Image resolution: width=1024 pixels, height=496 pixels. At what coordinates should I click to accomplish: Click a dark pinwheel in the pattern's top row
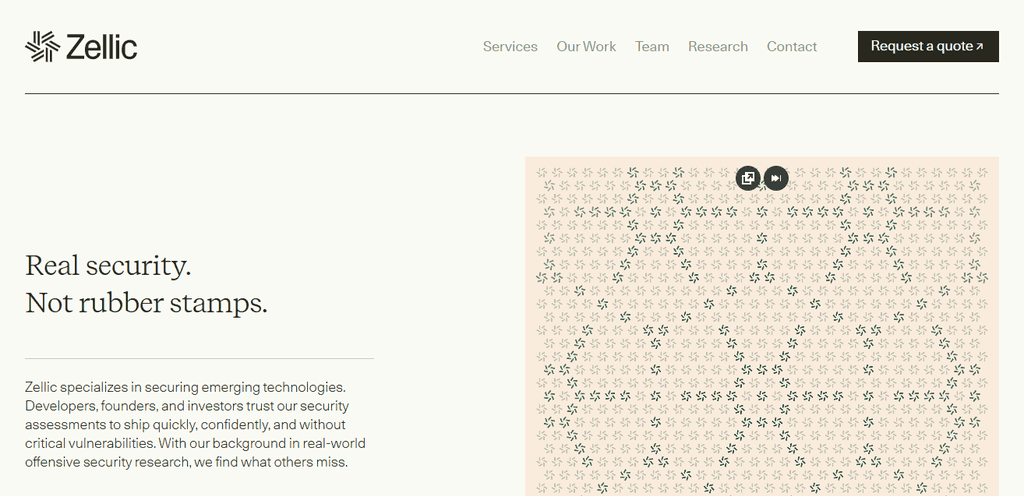[632, 172]
